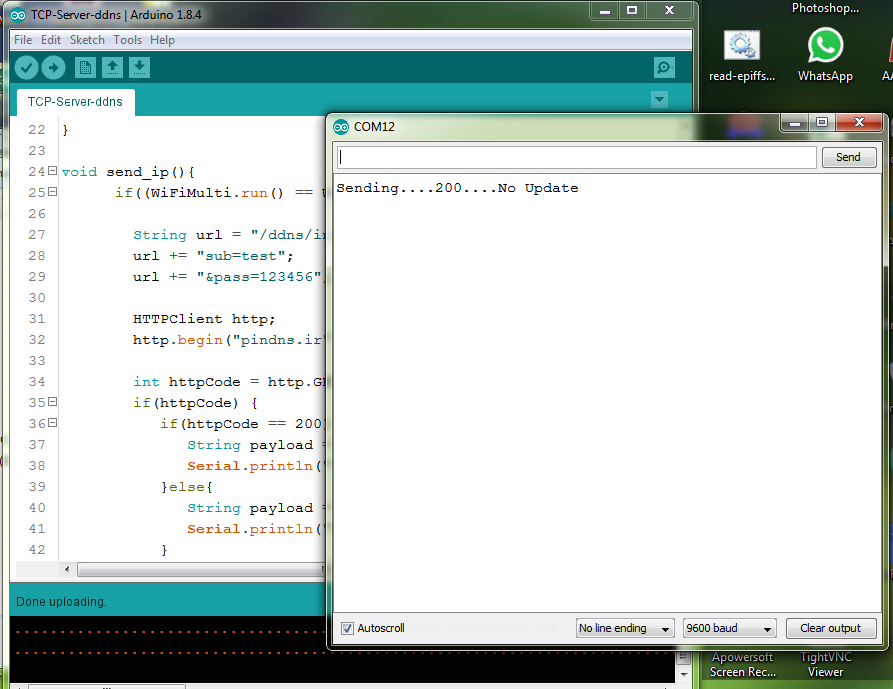This screenshot has height=689, width=893.
Task: Click the Send button in COM12
Action: tap(849, 157)
